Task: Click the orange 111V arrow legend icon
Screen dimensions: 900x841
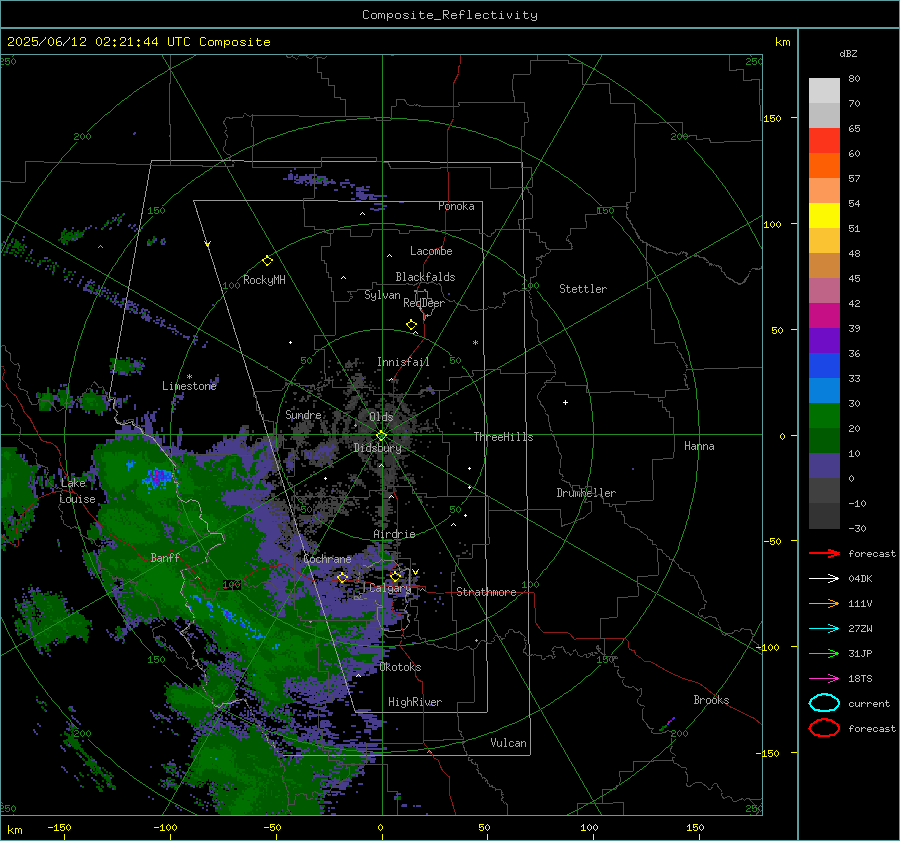Action: (824, 603)
